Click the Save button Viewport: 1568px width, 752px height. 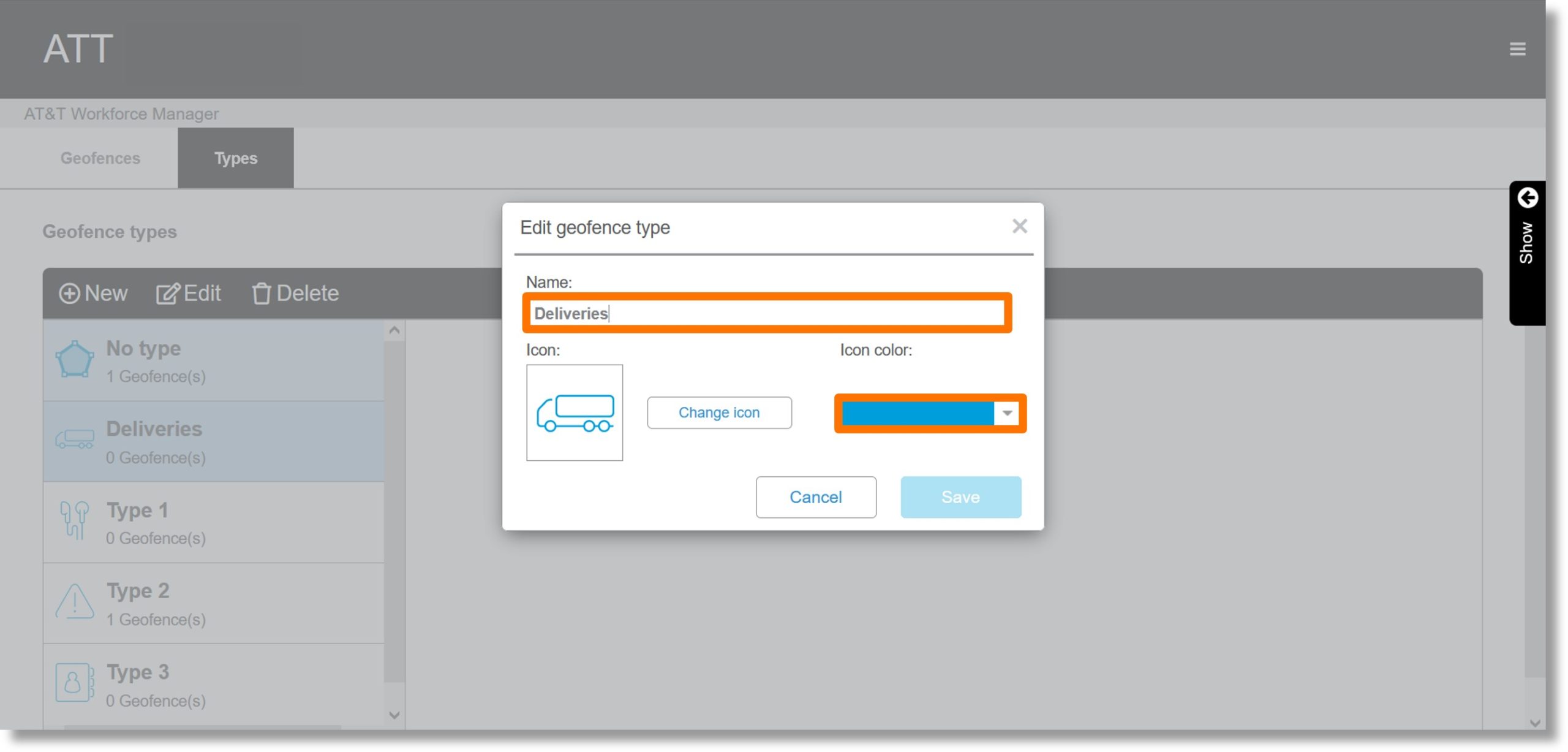(x=960, y=498)
